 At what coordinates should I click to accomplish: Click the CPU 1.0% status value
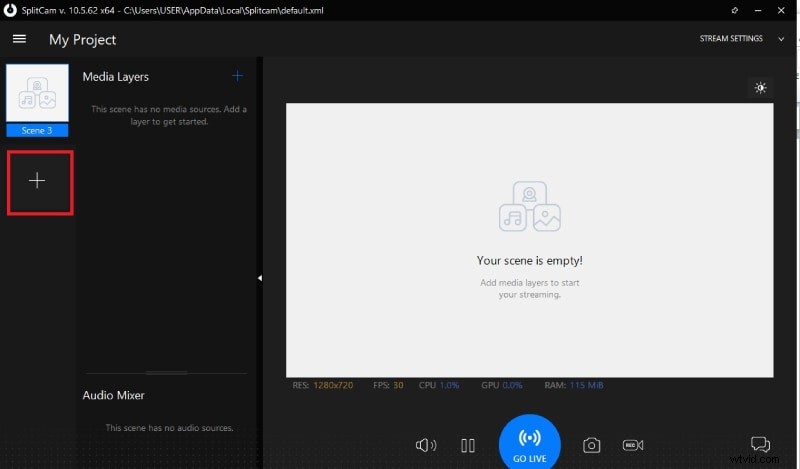point(449,385)
